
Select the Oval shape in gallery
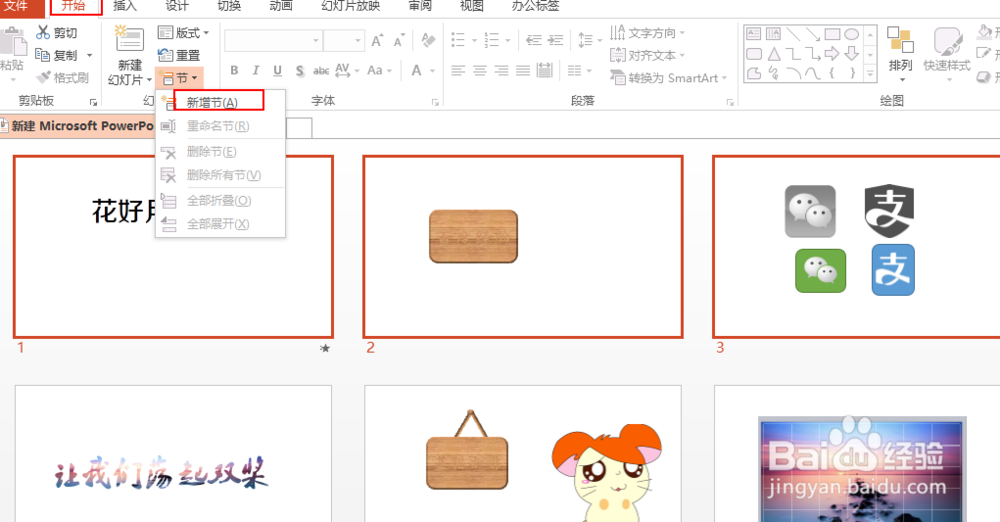[851, 34]
